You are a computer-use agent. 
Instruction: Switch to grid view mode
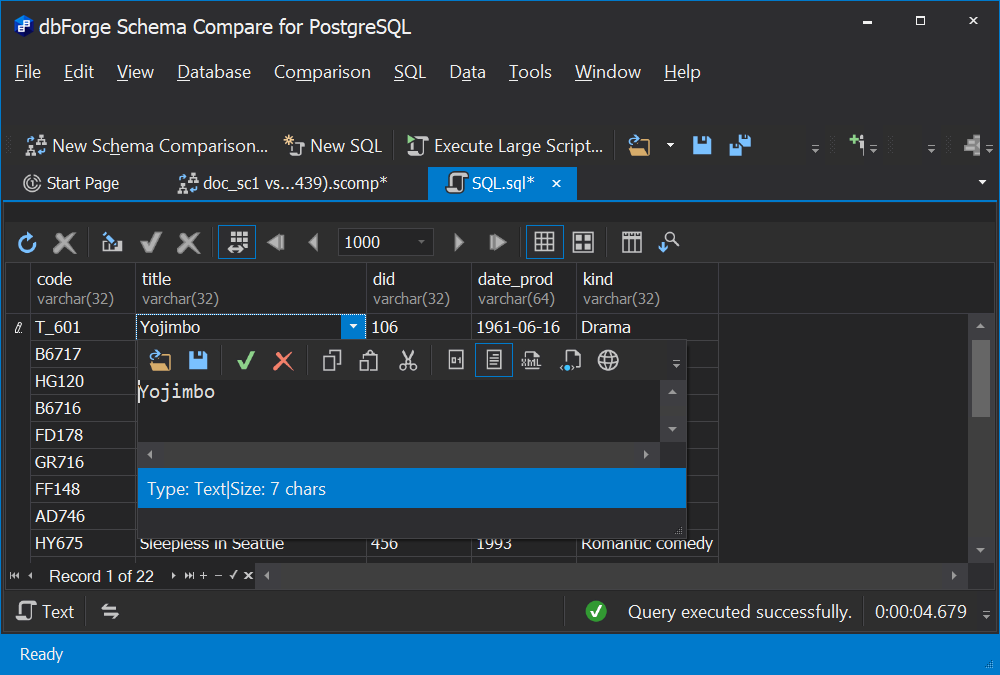coord(544,242)
